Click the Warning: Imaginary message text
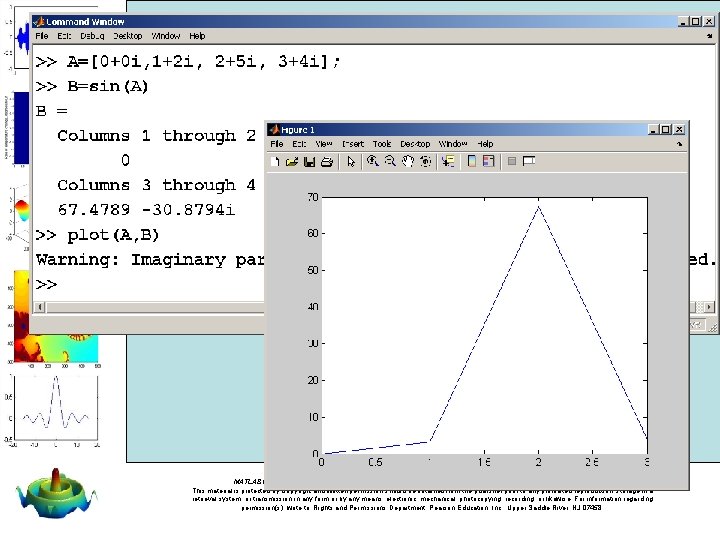 [150, 260]
